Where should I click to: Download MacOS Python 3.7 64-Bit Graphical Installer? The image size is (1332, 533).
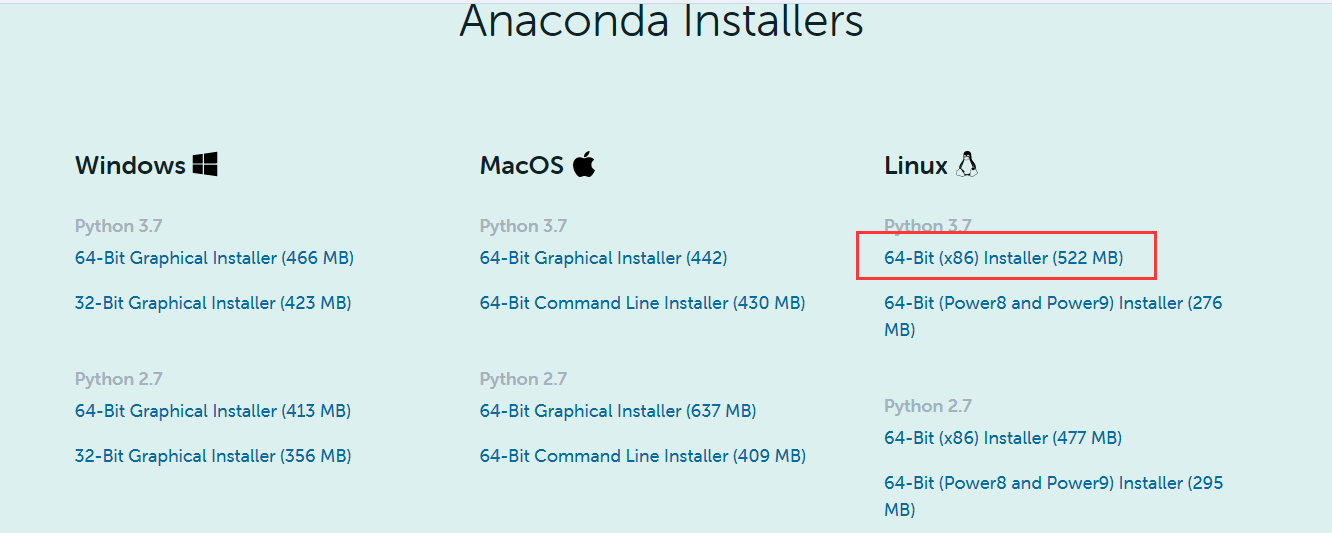tap(603, 258)
